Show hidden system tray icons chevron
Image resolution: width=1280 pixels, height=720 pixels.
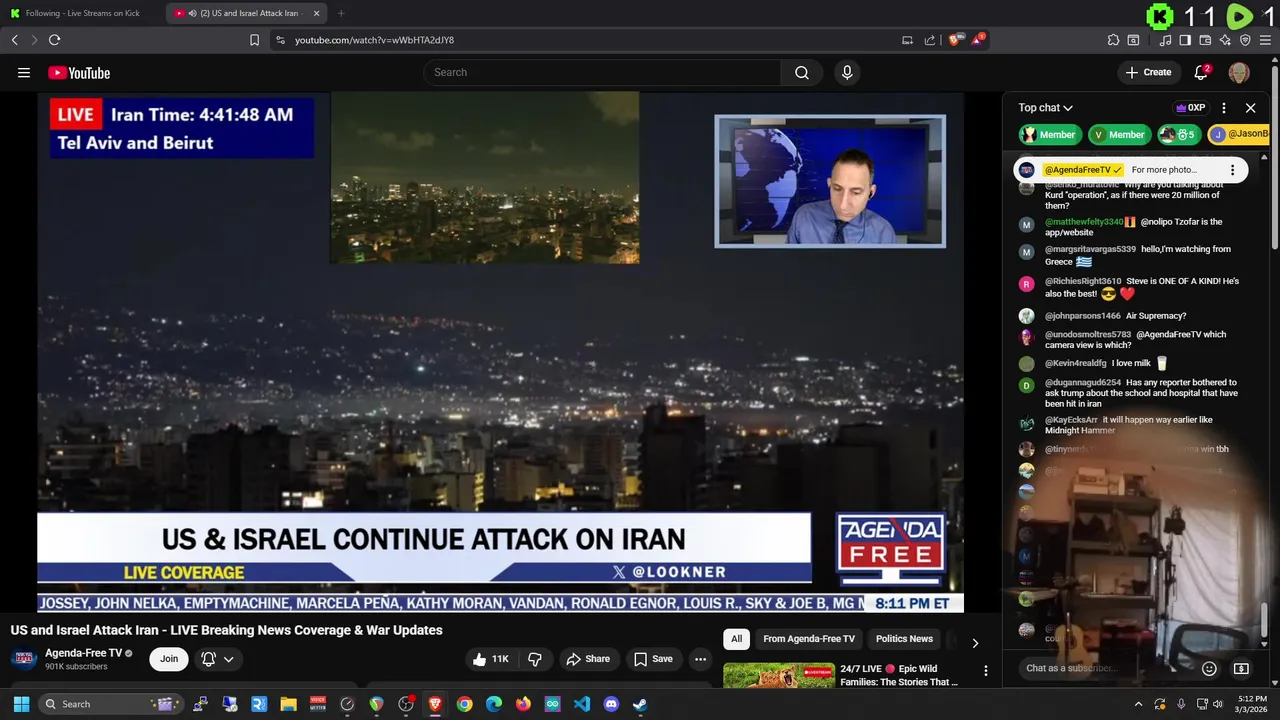[1138, 704]
